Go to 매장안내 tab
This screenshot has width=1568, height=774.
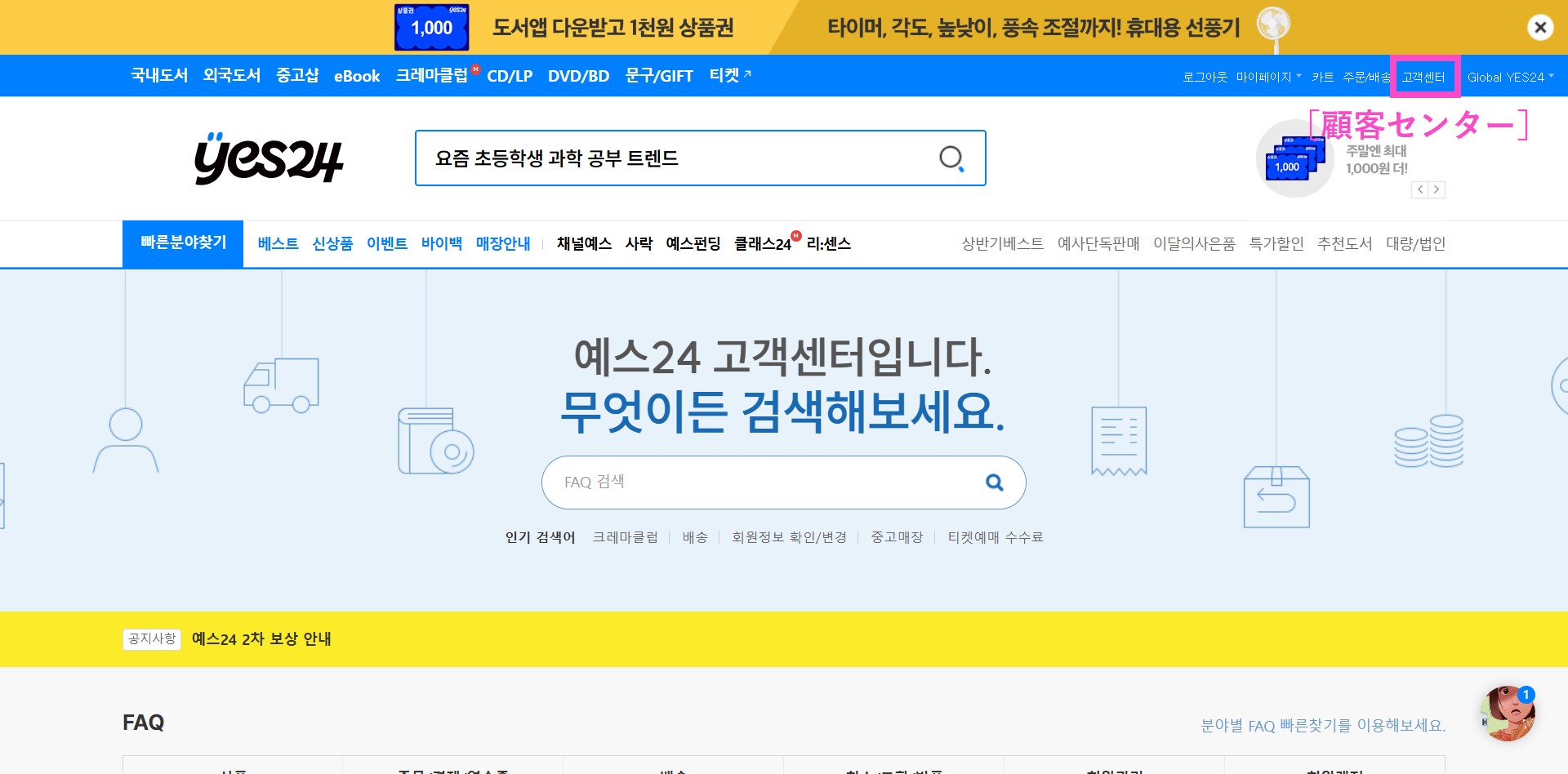click(x=503, y=243)
